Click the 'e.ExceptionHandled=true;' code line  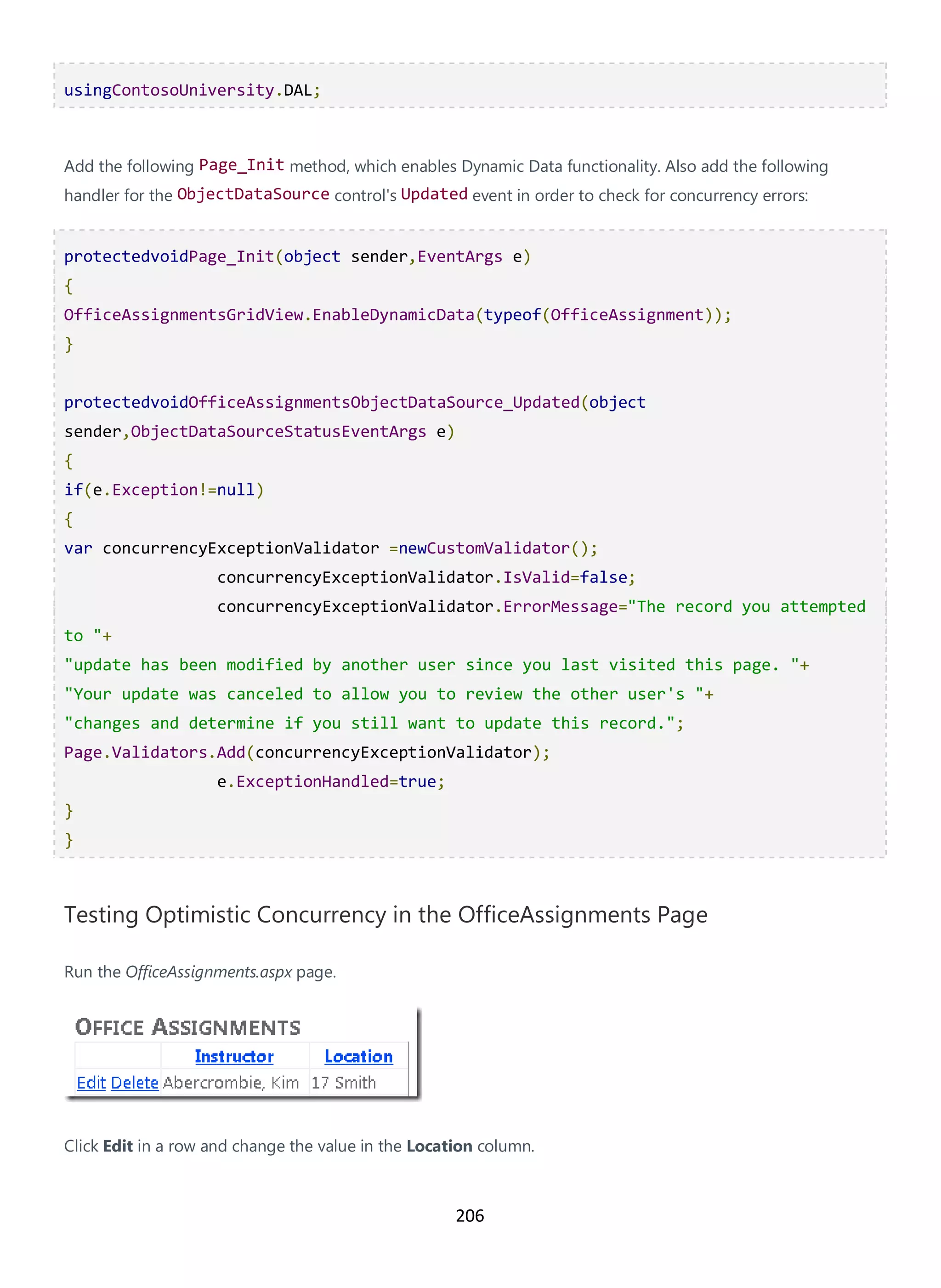coord(330,781)
